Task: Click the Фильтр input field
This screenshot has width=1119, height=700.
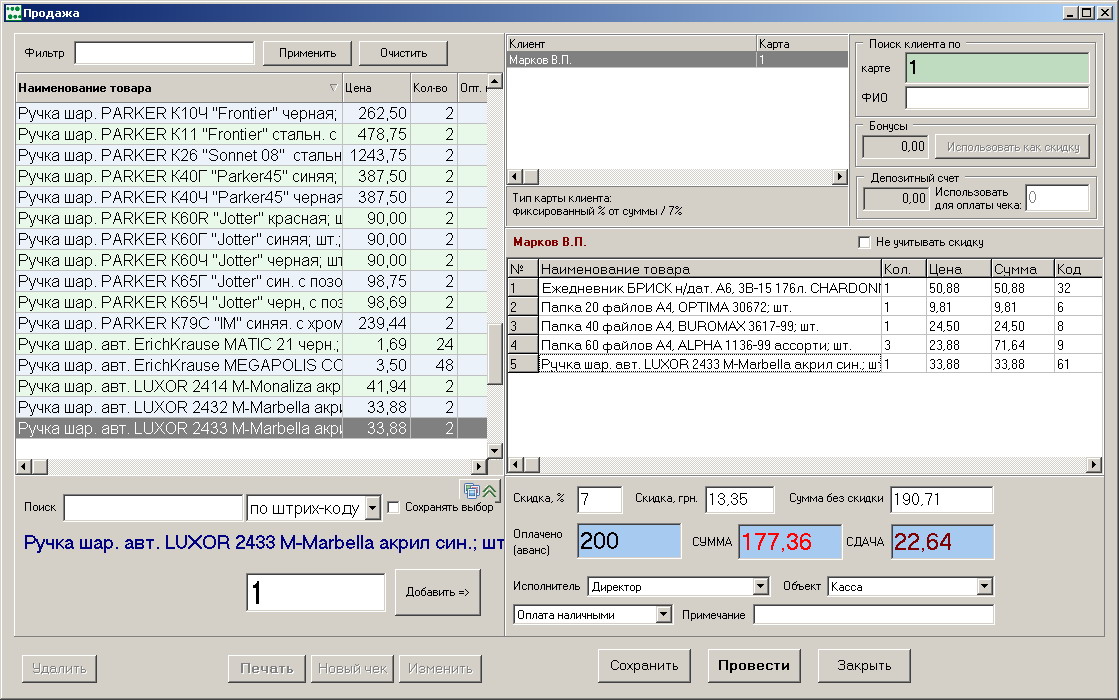Action: tap(164, 53)
